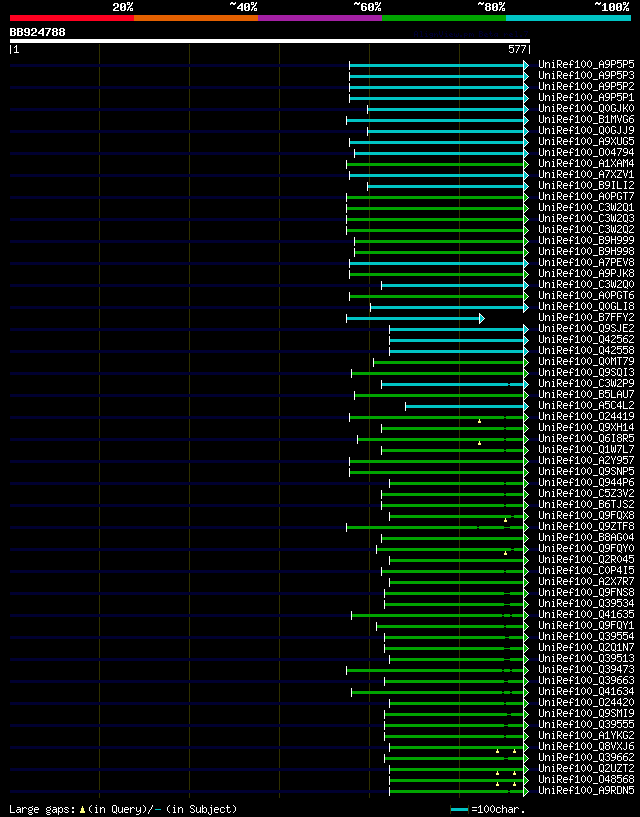Select the UniRef100_C3W2Q0 label
This screenshot has width=640, height=817.
586,284
